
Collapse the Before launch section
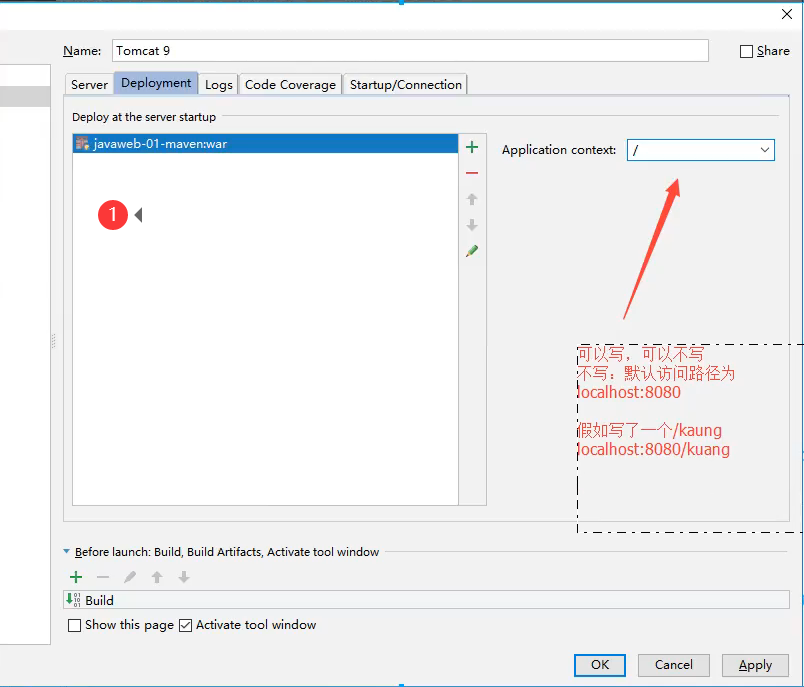(66, 552)
